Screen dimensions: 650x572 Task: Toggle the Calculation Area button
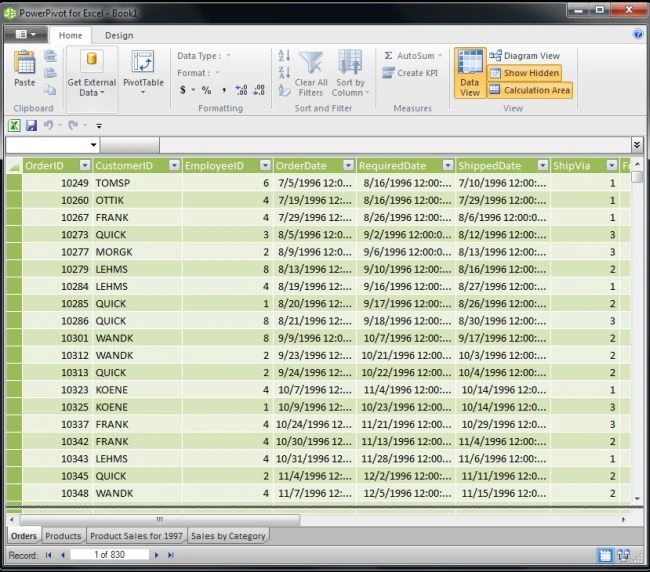530,90
